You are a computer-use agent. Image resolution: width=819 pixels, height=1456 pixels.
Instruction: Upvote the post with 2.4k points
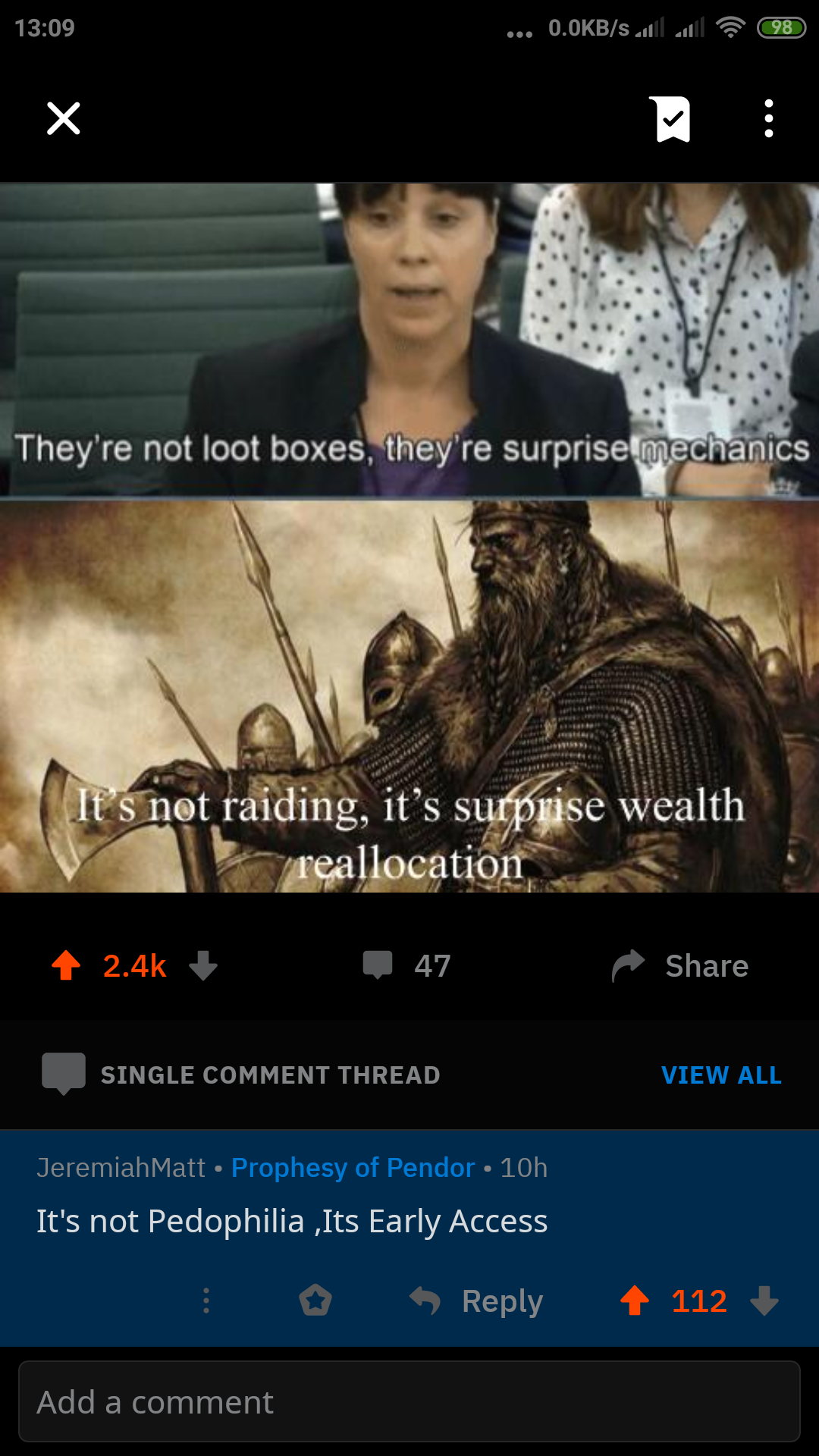[66, 966]
